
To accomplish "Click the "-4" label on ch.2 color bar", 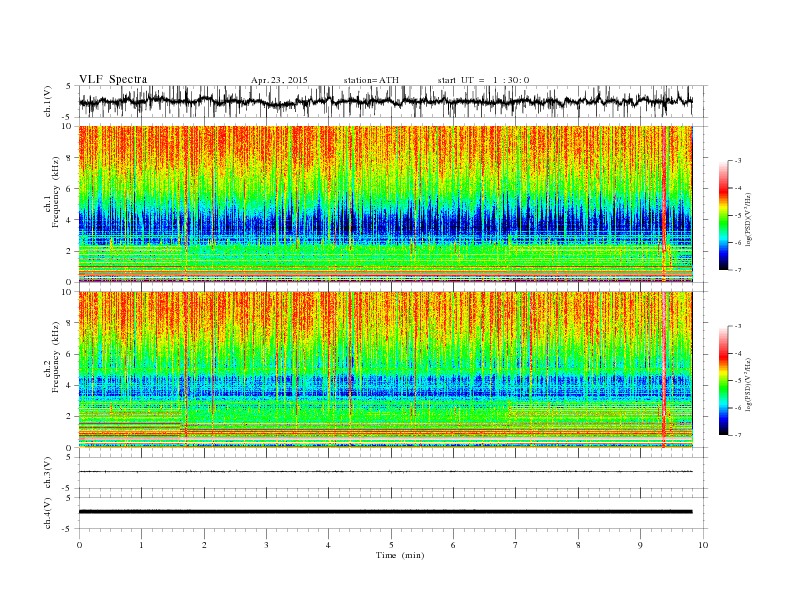I will click(x=737, y=353).
